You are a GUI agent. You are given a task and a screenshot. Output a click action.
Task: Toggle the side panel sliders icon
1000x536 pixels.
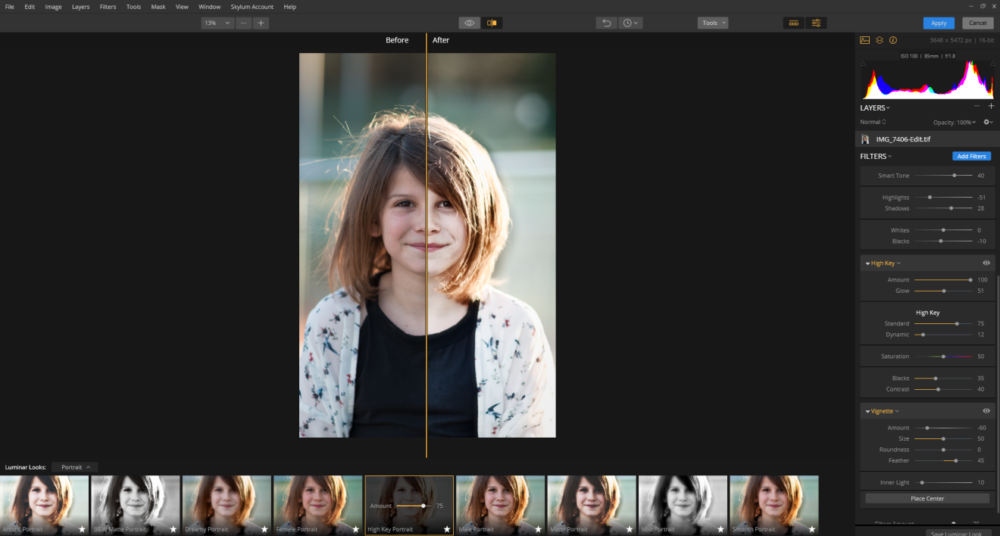(x=816, y=23)
